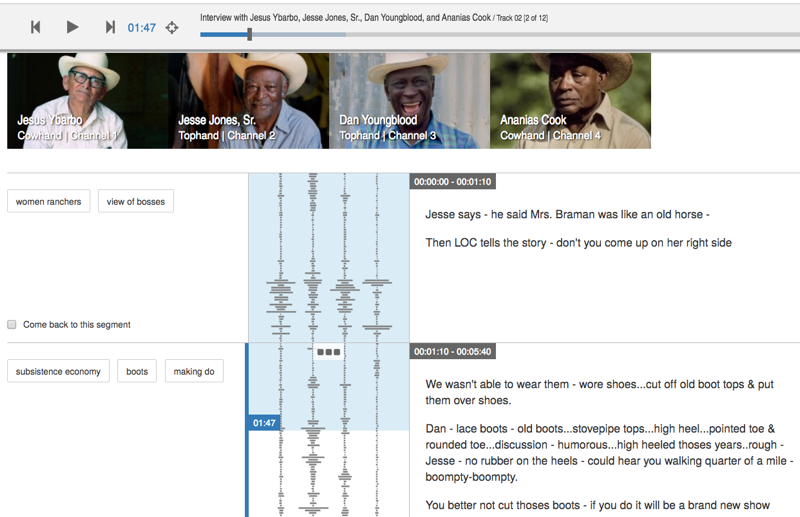Image resolution: width=800 pixels, height=517 pixels.
Task: Click the 00:00:00 - 00:01:10 timestamp label
Action: tap(452, 182)
